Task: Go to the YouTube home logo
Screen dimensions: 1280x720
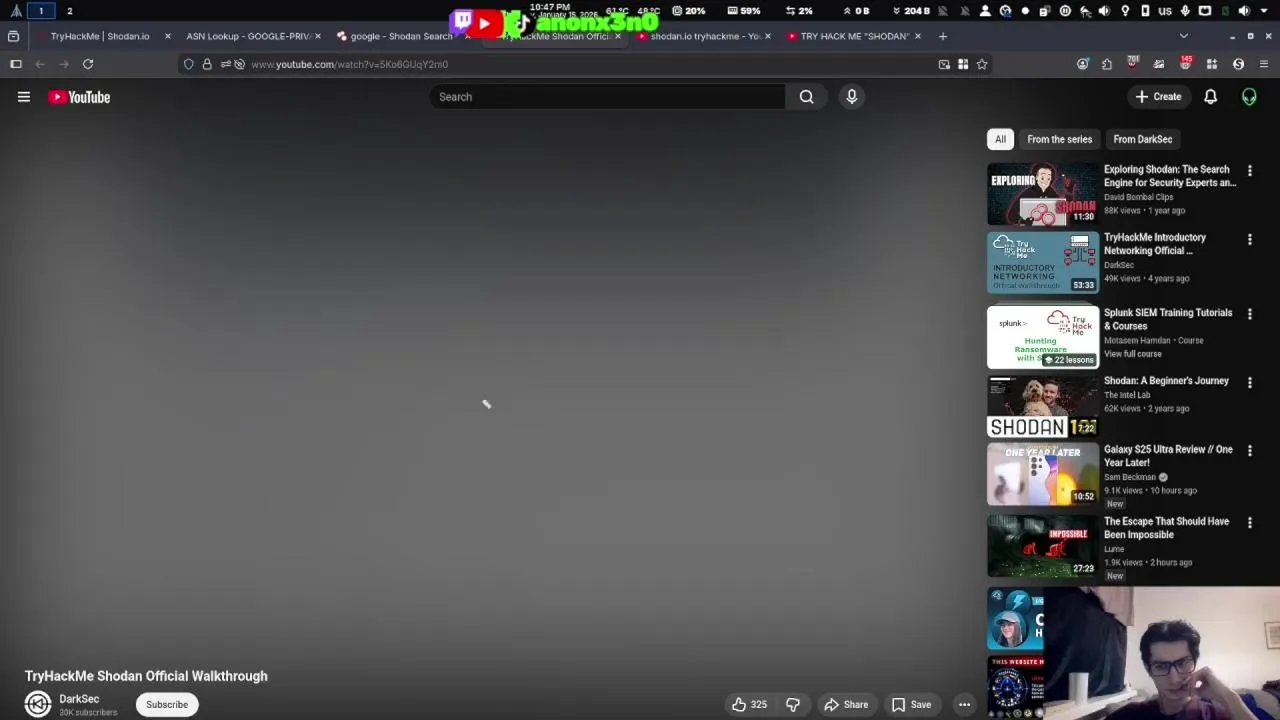Action: coord(79,97)
